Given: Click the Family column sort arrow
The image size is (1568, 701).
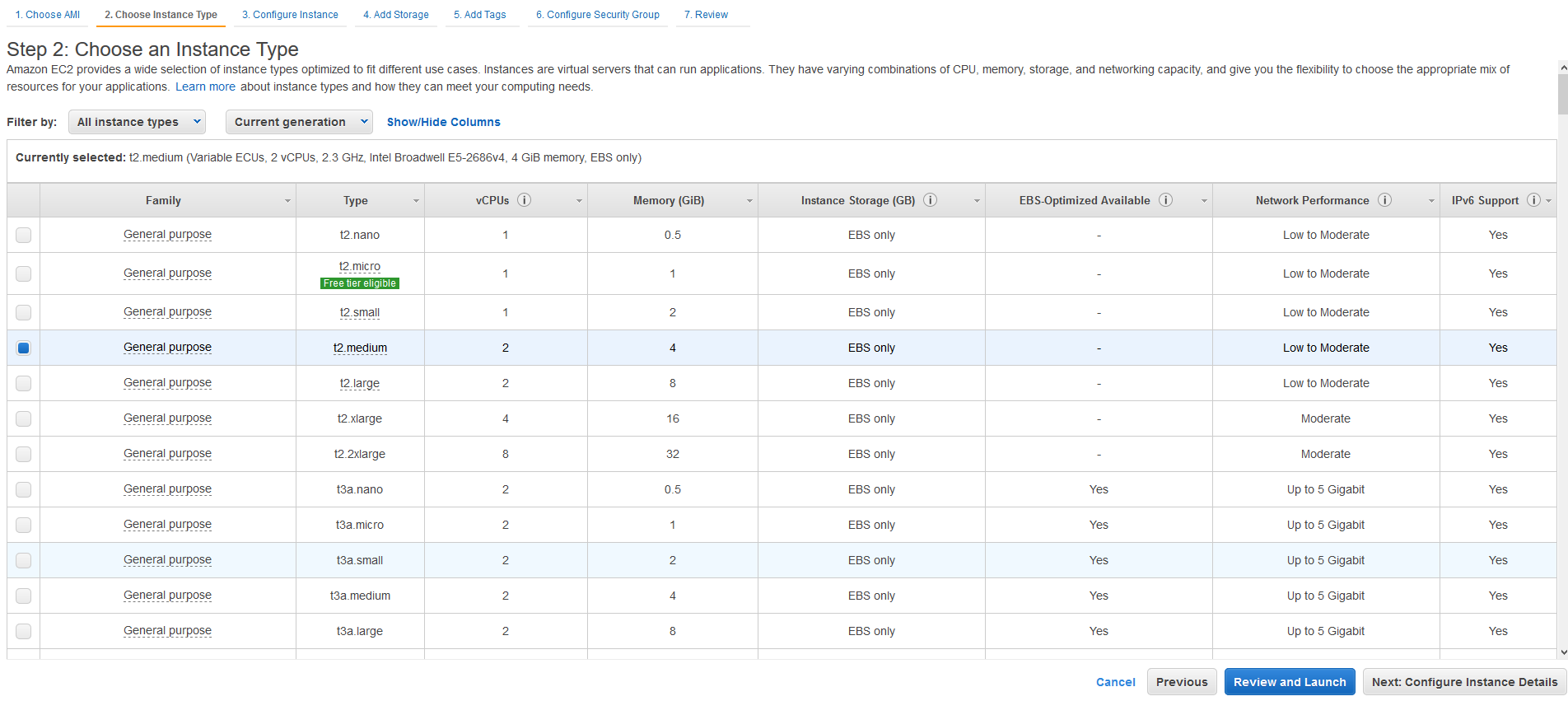Looking at the screenshot, I should [x=287, y=201].
